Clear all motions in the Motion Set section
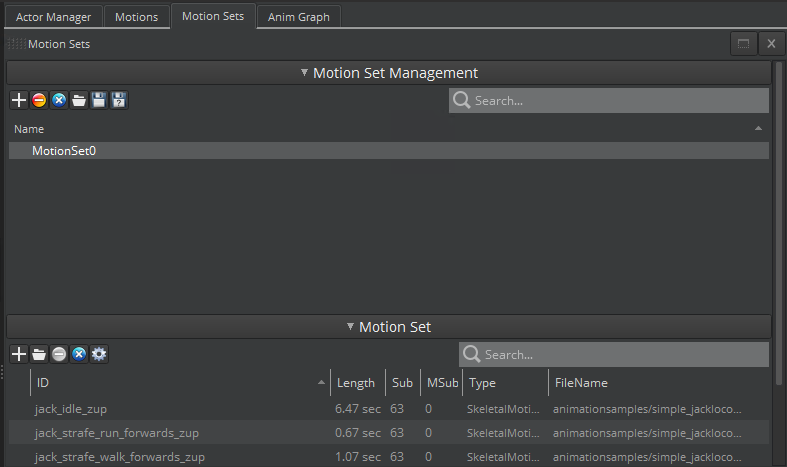 (x=79, y=354)
